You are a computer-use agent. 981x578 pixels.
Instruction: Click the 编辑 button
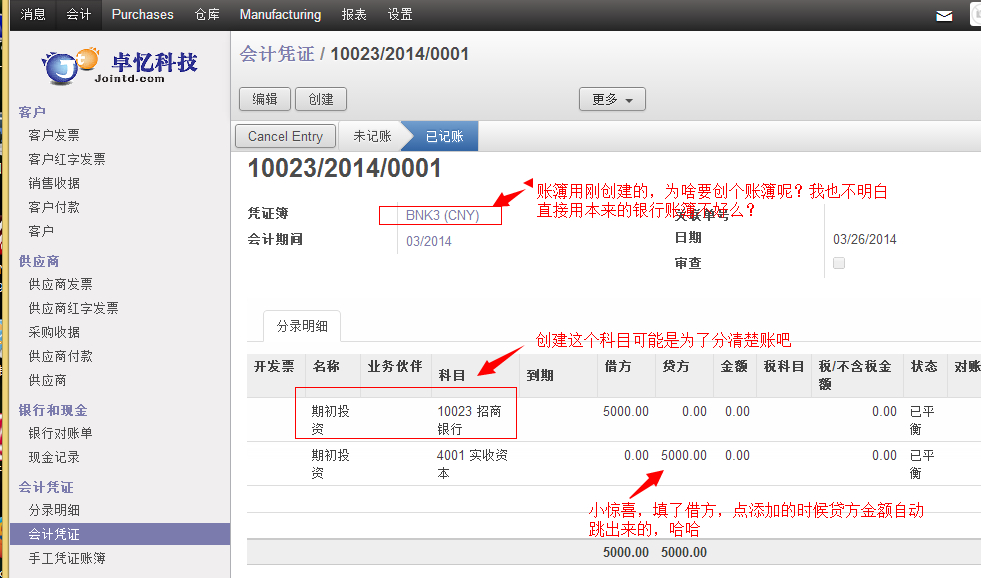265,99
